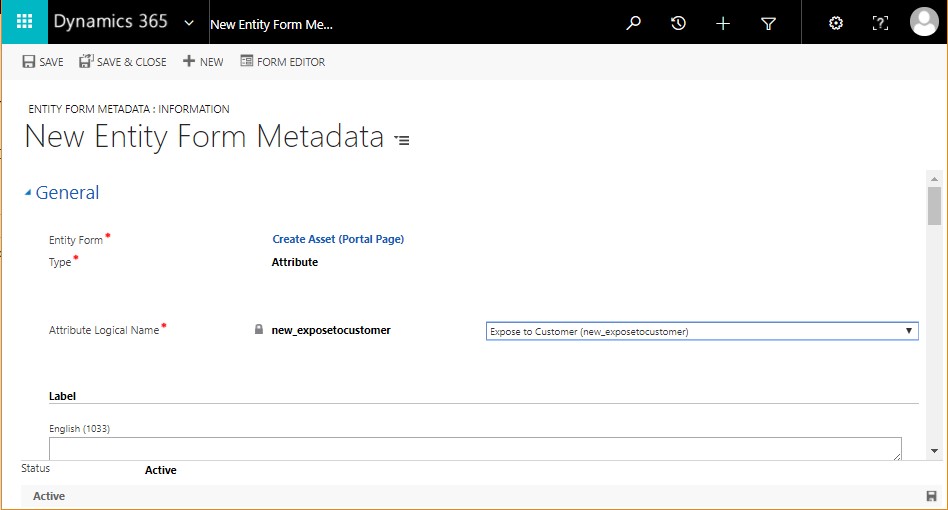The height and width of the screenshot is (510, 948).
Task: Click the Active status in footer bar
Action: click(x=48, y=496)
